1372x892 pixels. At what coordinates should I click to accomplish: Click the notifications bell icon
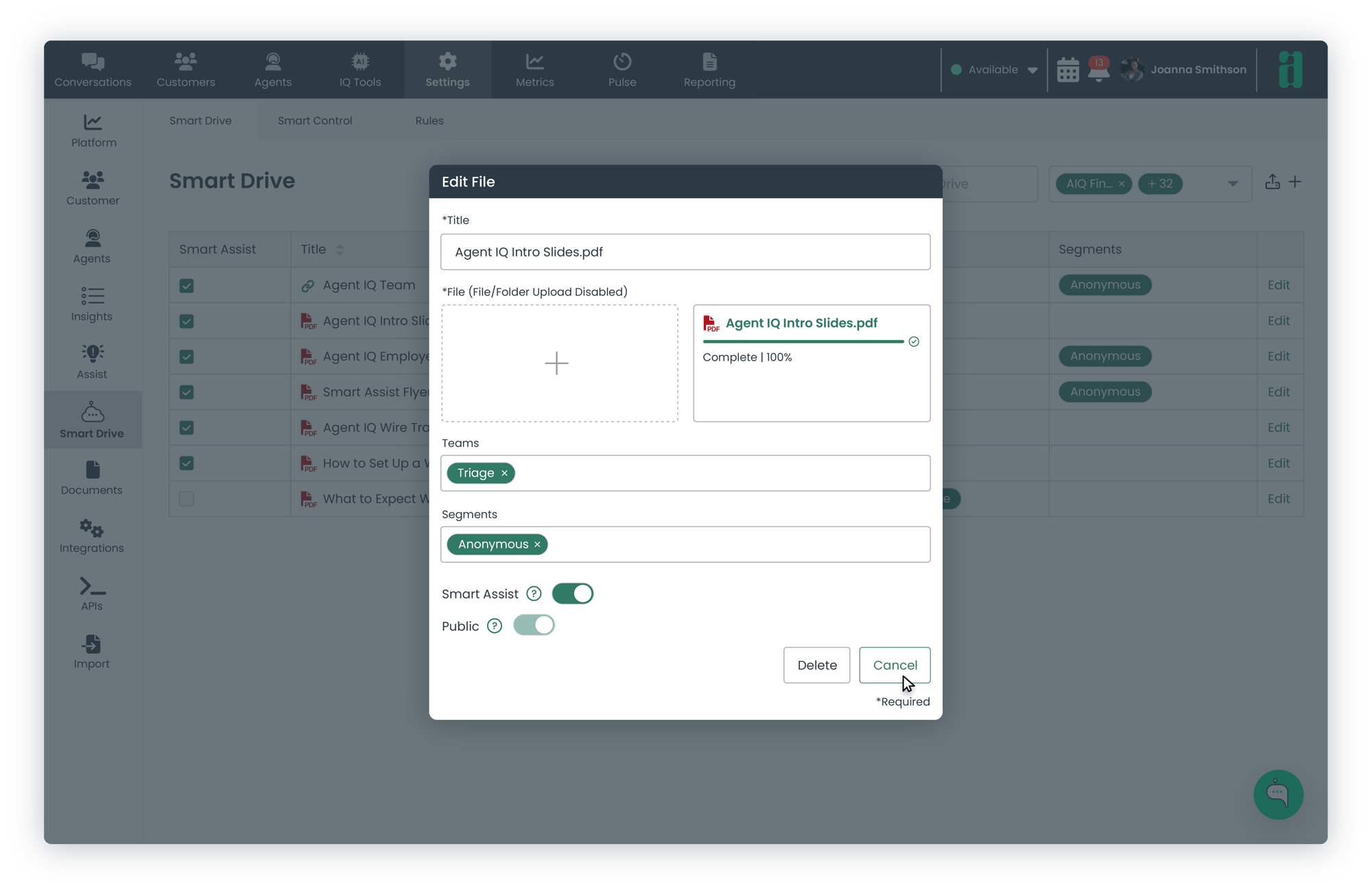(1099, 70)
